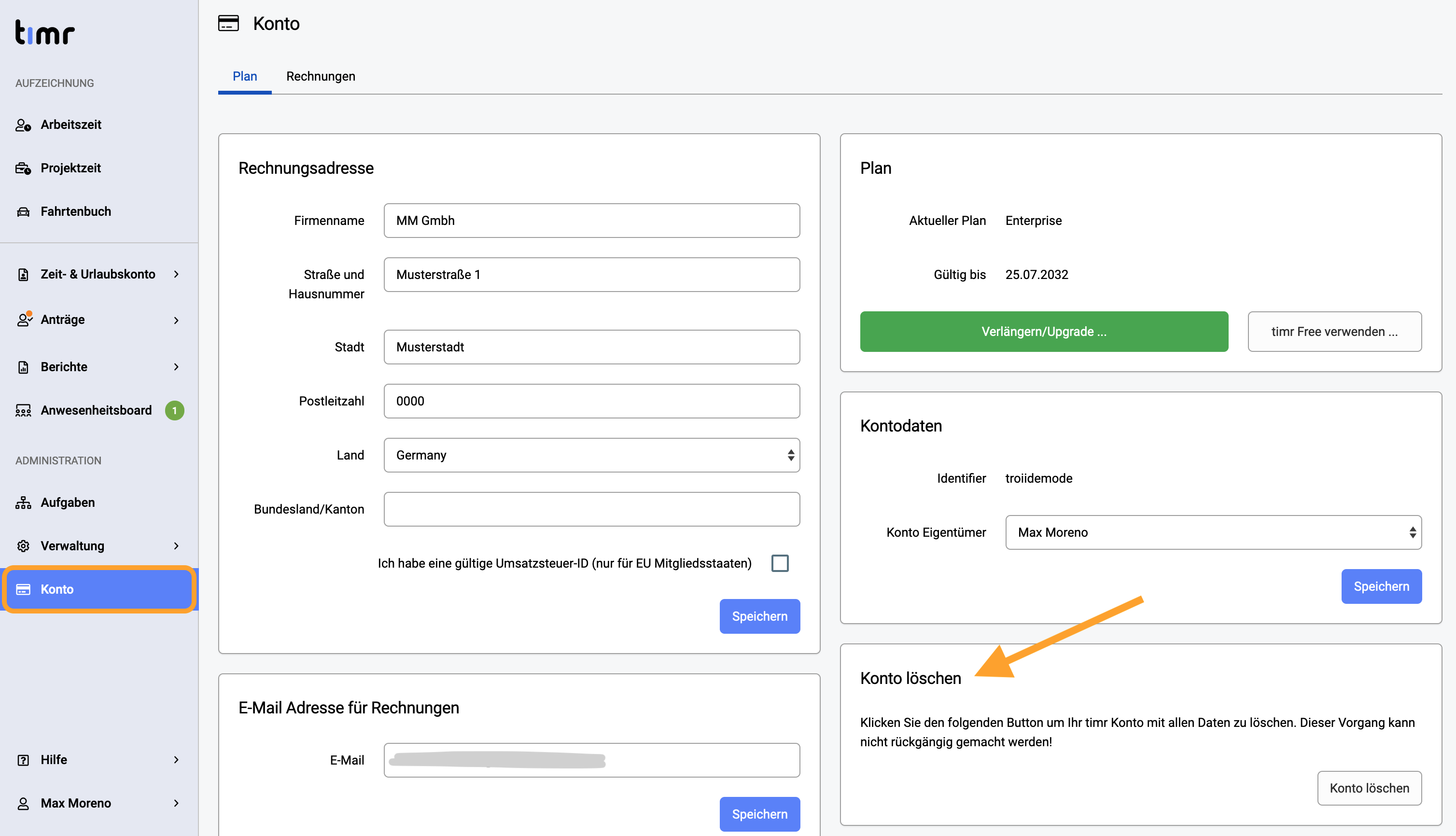The width and height of the screenshot is (1456, 836).
Task: Click the green Verlängern/Upgrade button
Action: [1044, 331]
